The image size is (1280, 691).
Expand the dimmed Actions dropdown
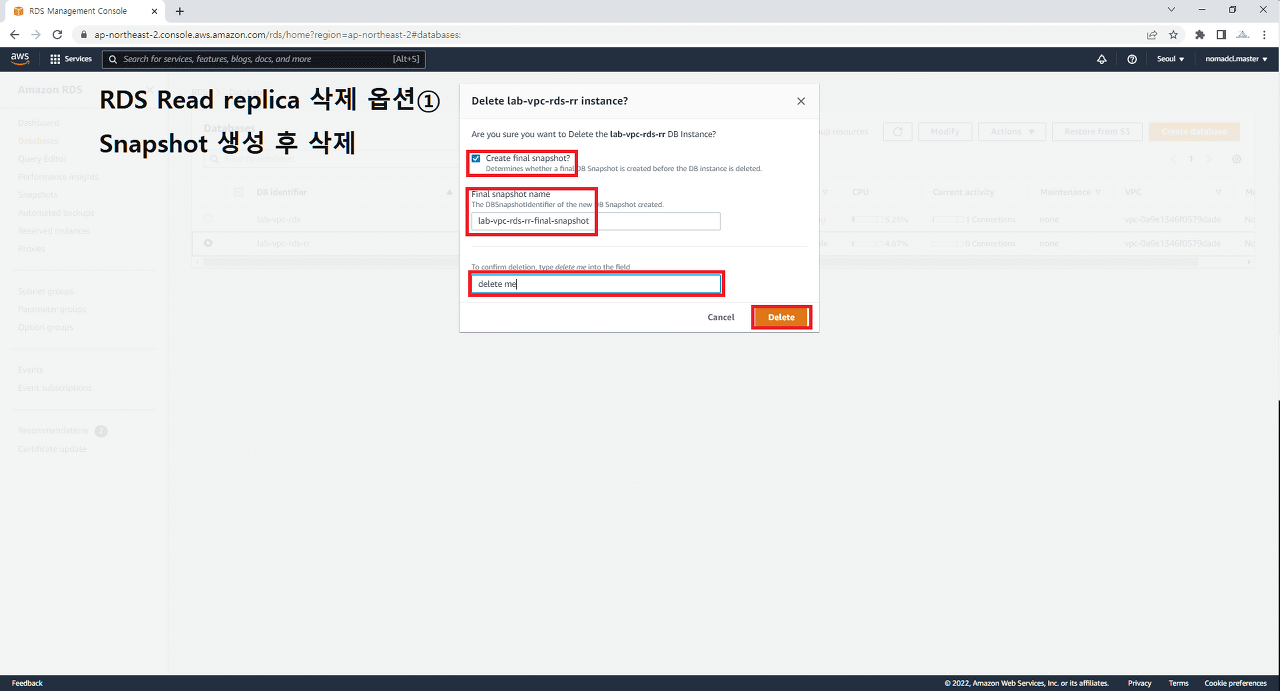[x=1012, y=131]
